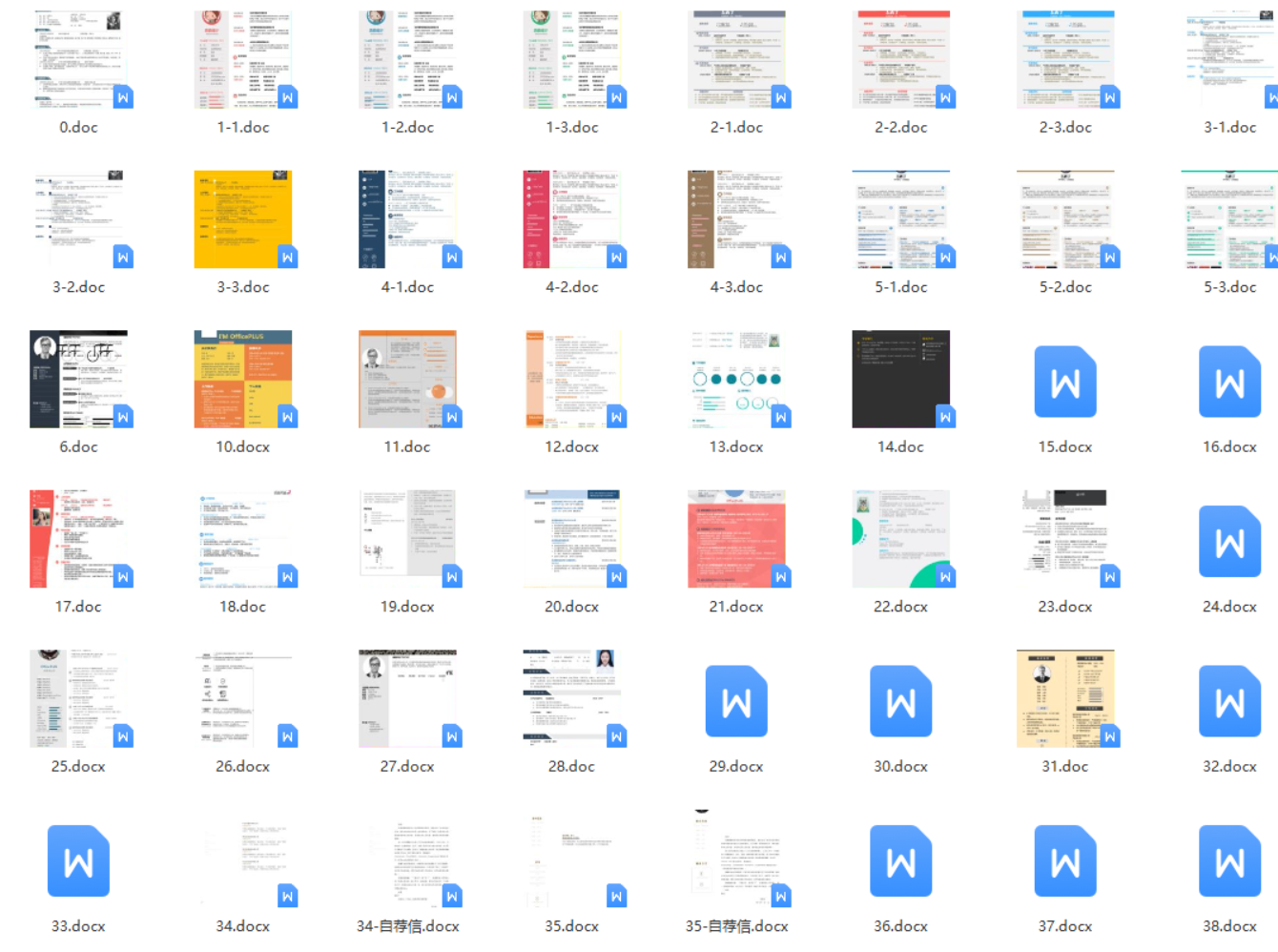This screenshot has width=1278, height=952.
Task: Select the 0.doc file name label
Action: click(78, 127)
